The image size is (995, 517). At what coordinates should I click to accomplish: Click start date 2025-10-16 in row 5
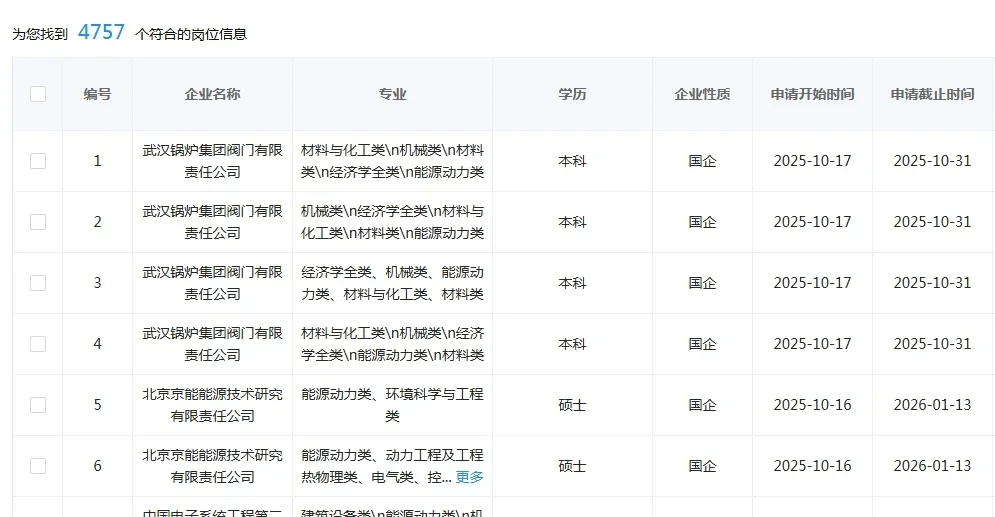coord(812,405)
